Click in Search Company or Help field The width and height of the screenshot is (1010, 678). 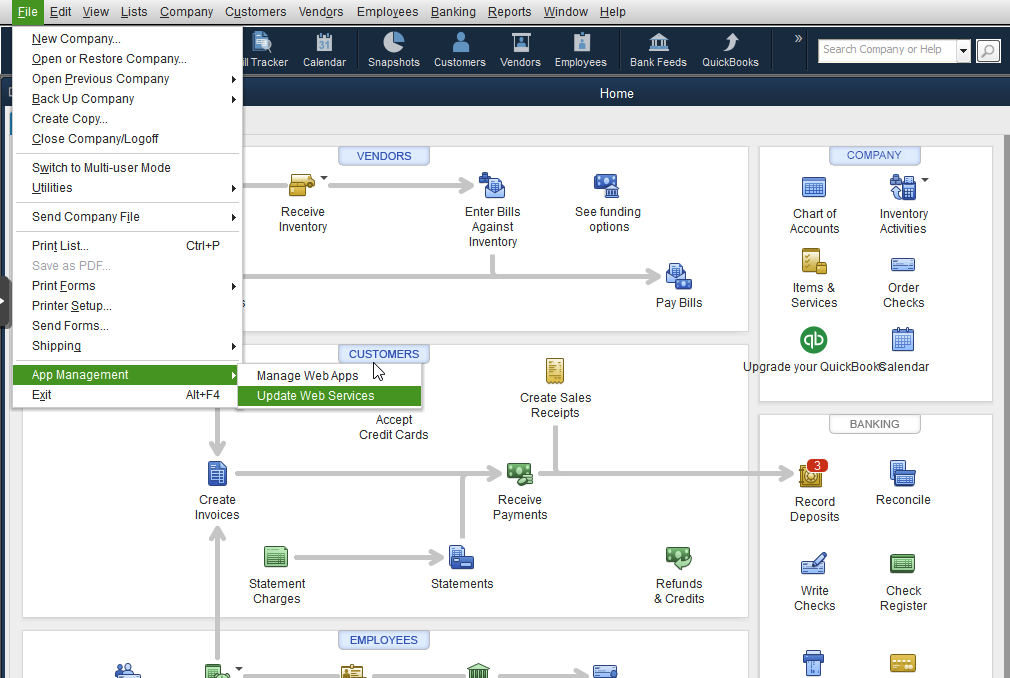pos(887,50)
